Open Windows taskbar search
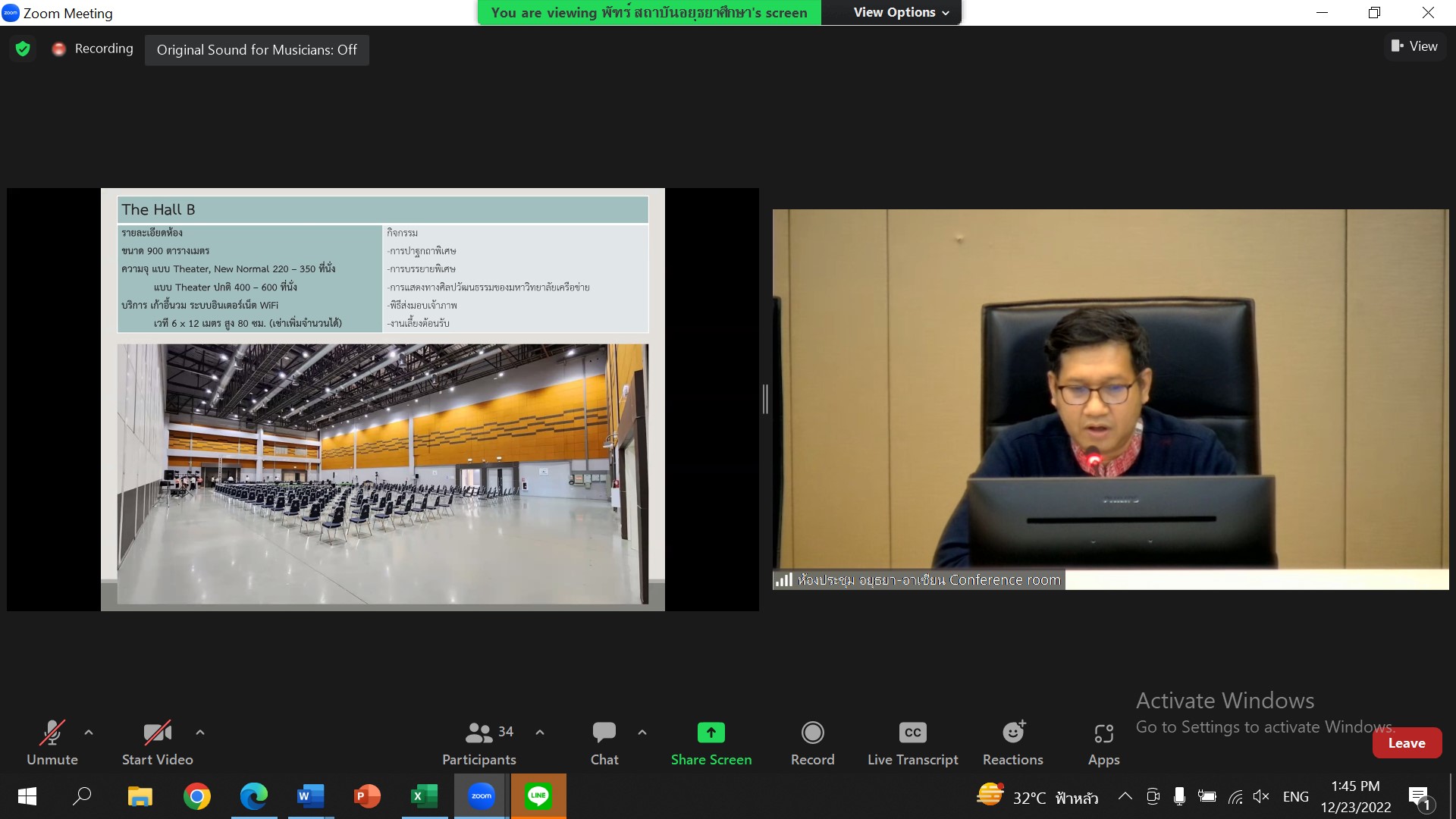This screenshot has height=819, width=1456. click(x=82, y=796)
